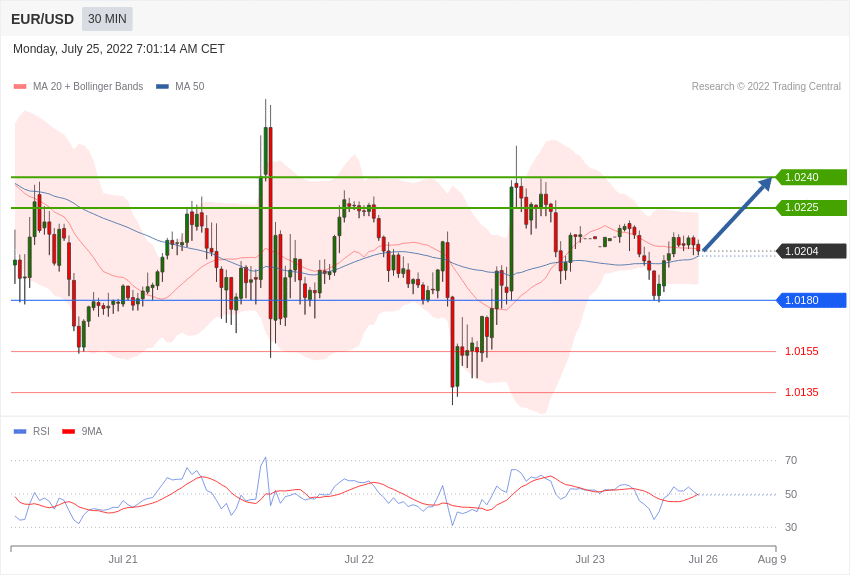850x576 pixels.
Task: Click the RSI 70 level label
Action: 791,461
